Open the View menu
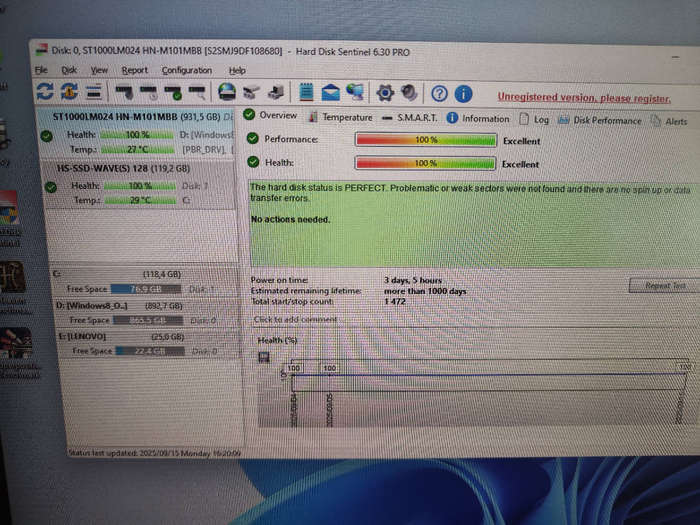The image size is (700, 525). 99,70
